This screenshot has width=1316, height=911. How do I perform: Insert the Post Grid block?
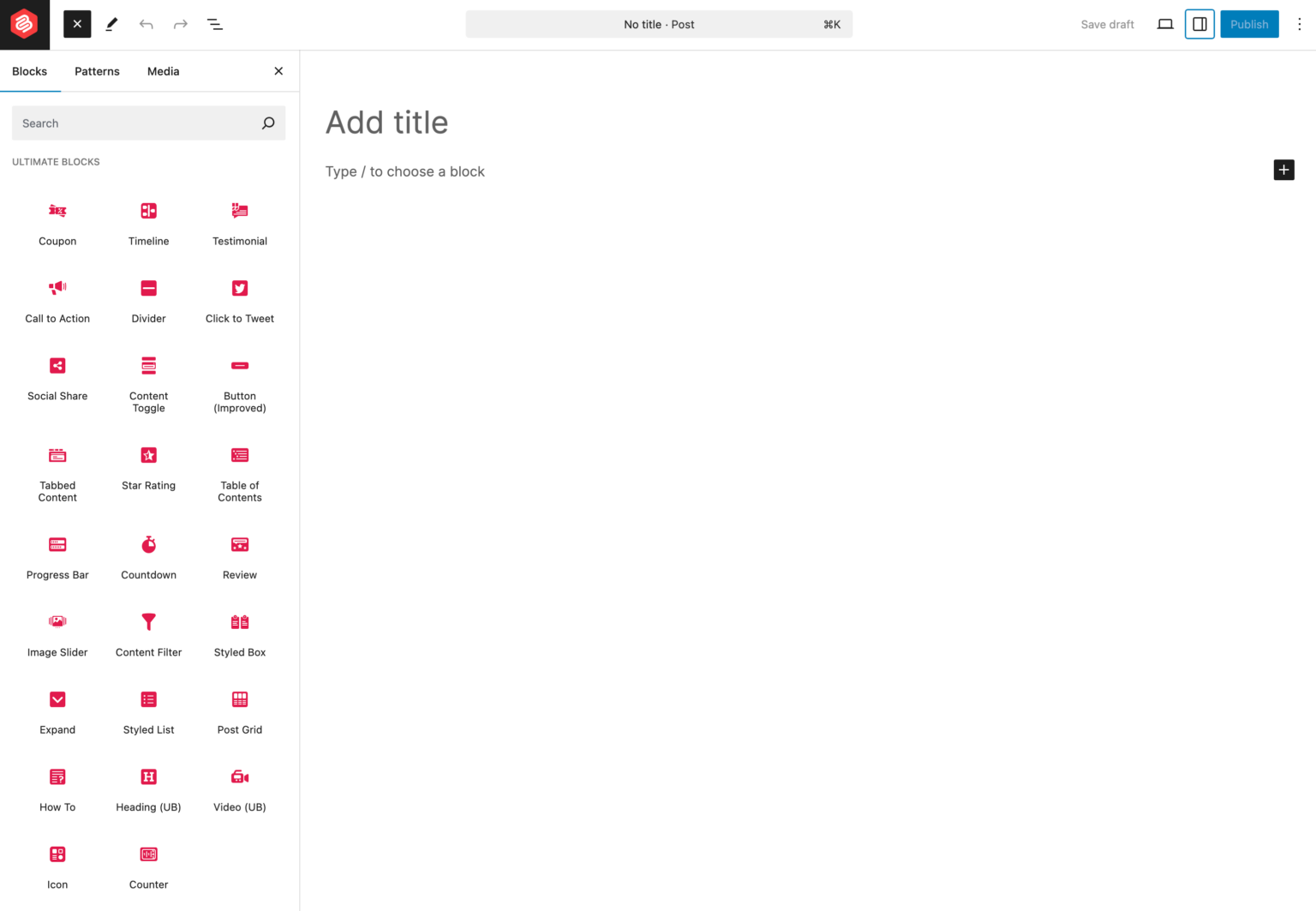tap(240, 712)
